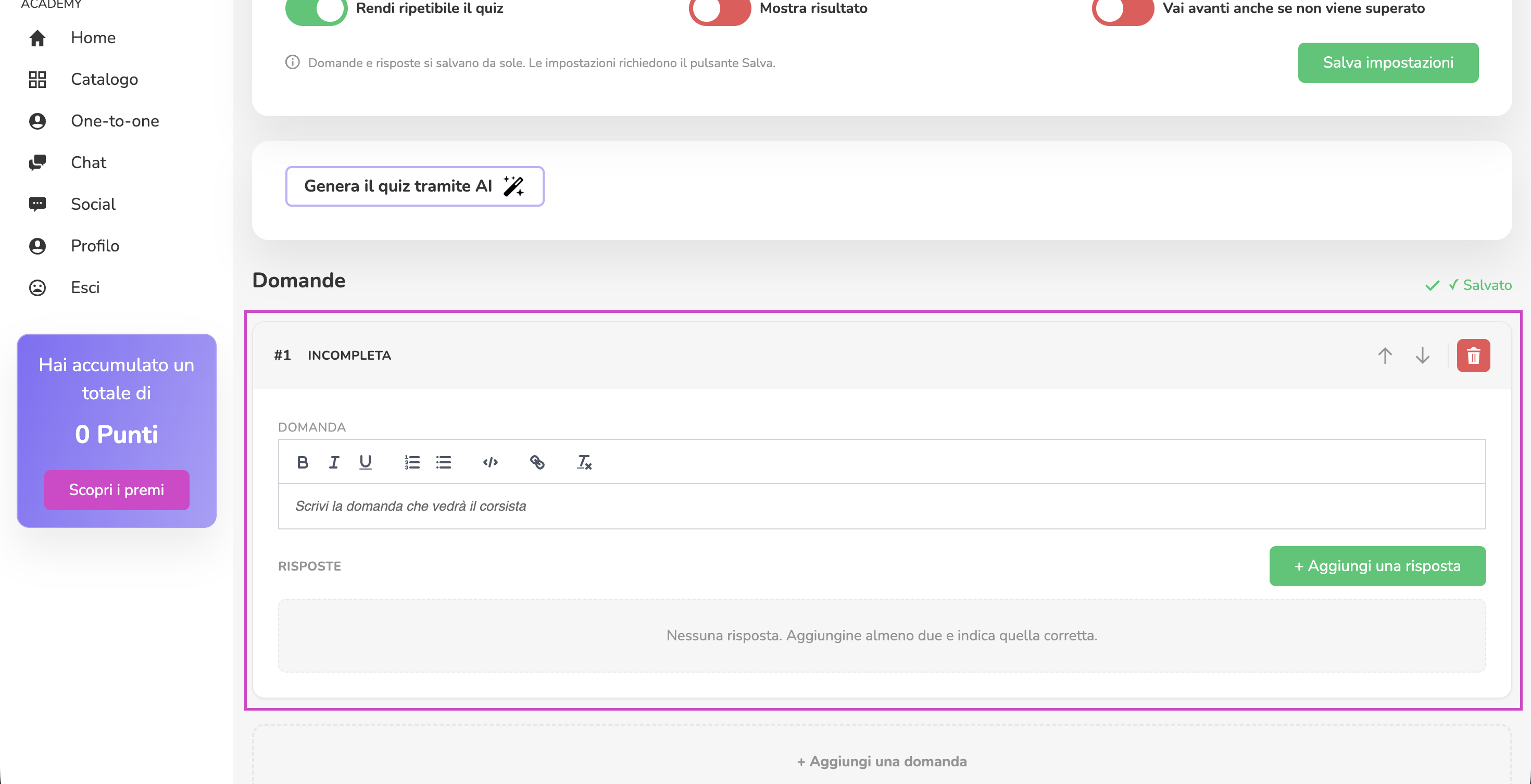Screen dimensions: 1531x784
Task: Insert an ordered numbered list
Action: point(412,462)
